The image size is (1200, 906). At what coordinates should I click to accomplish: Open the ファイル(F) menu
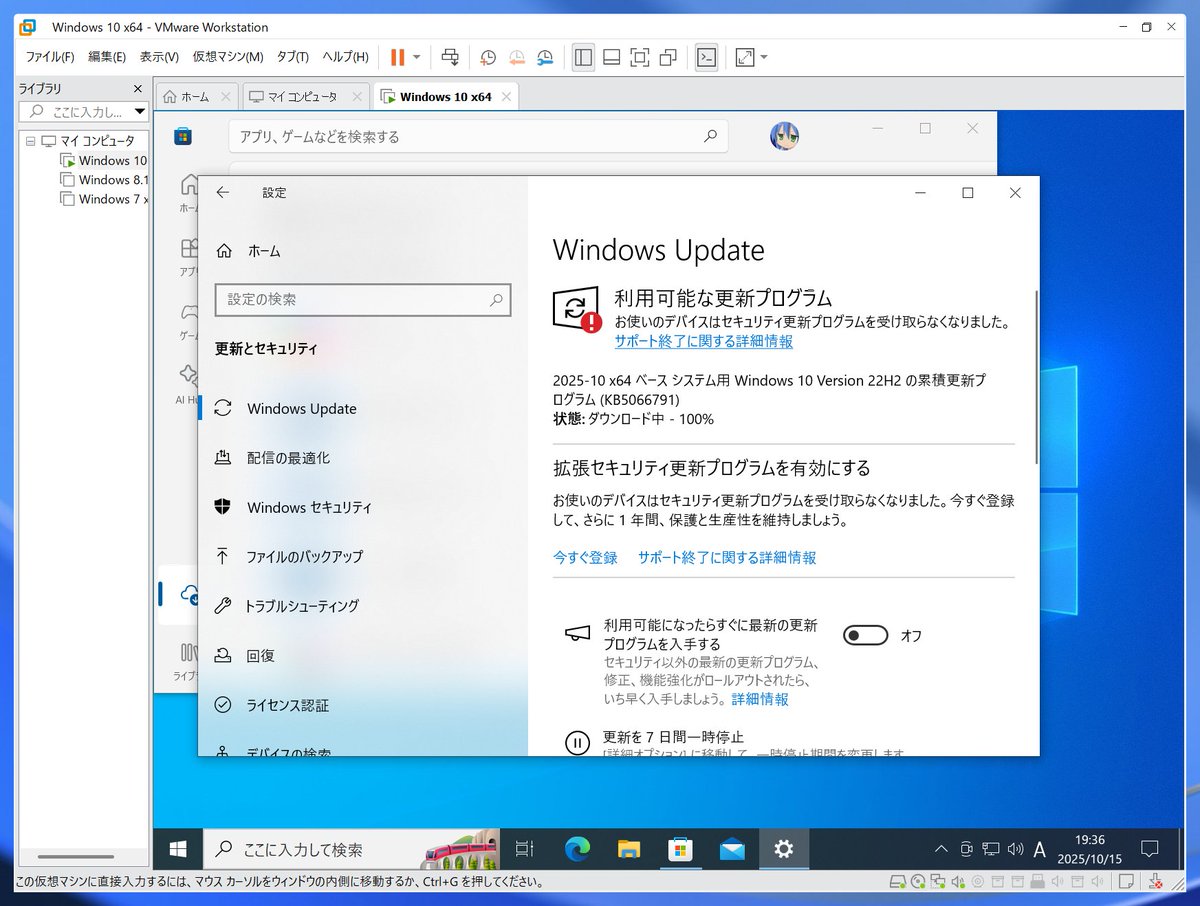pyautogui.click(x=50, y=57)
